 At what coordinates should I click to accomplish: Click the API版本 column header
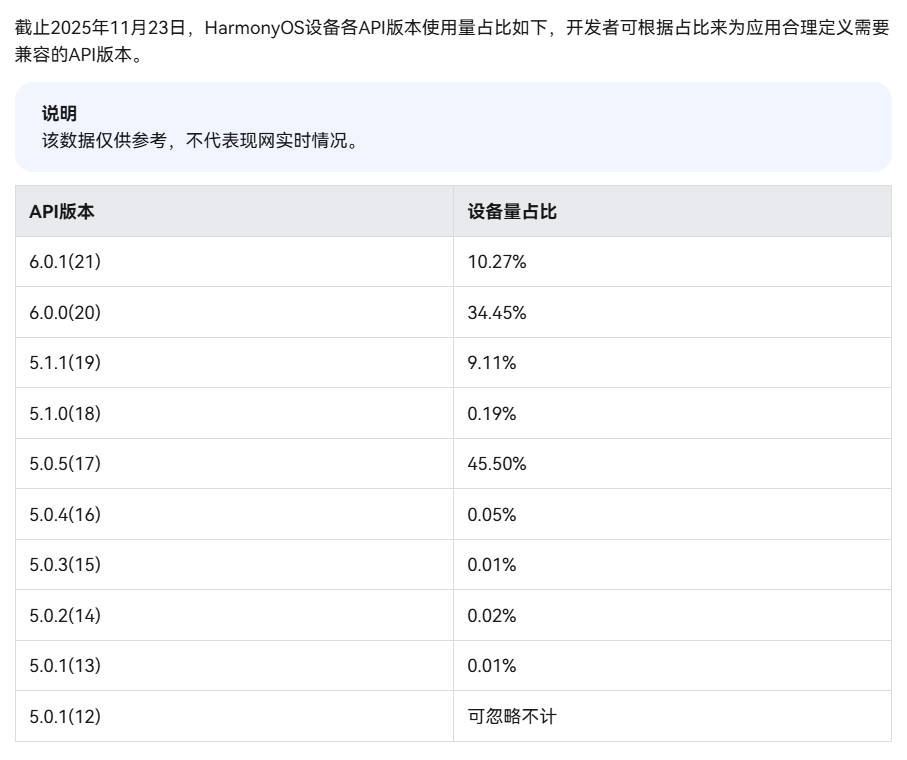tap(62, 212)
